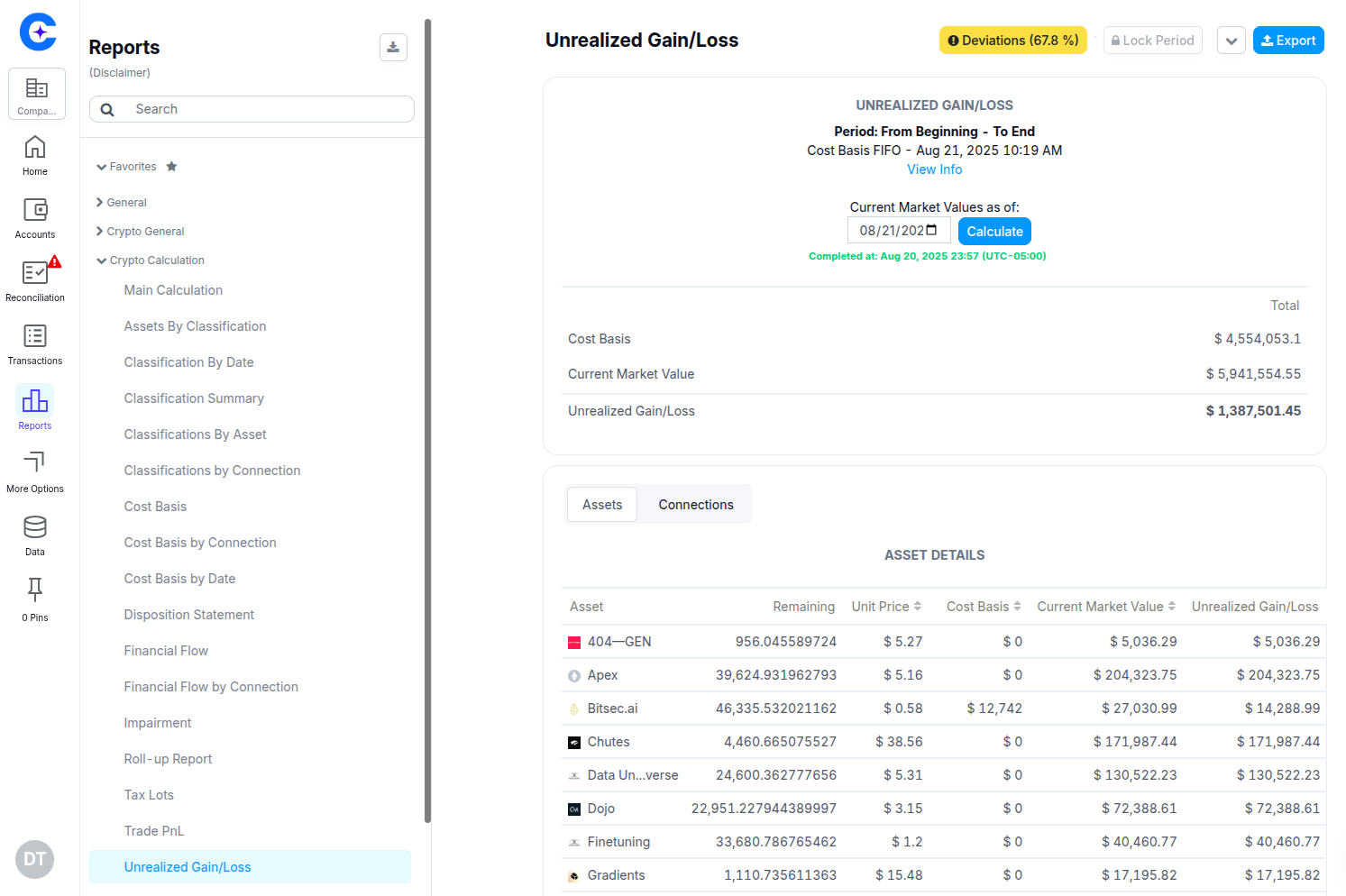Viewport: 1346px width, 896px height.
Task: Expand the General section
Action: [99, 203]
